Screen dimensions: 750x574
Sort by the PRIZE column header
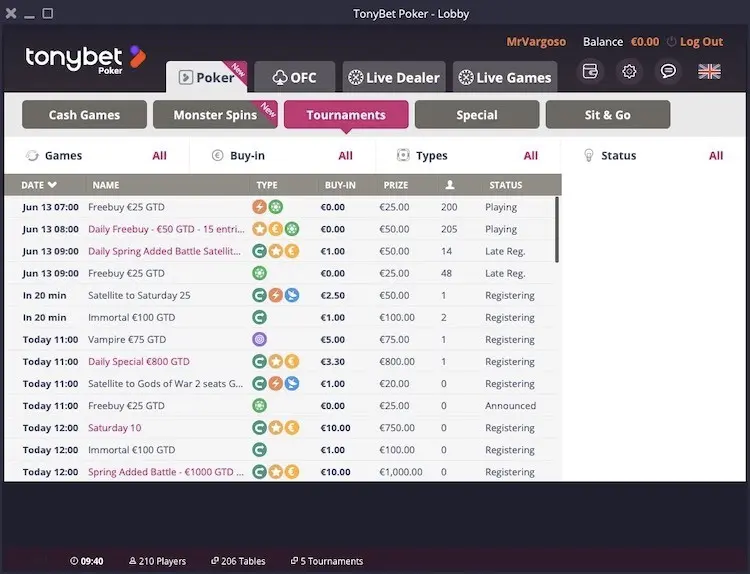coord(396,185)
